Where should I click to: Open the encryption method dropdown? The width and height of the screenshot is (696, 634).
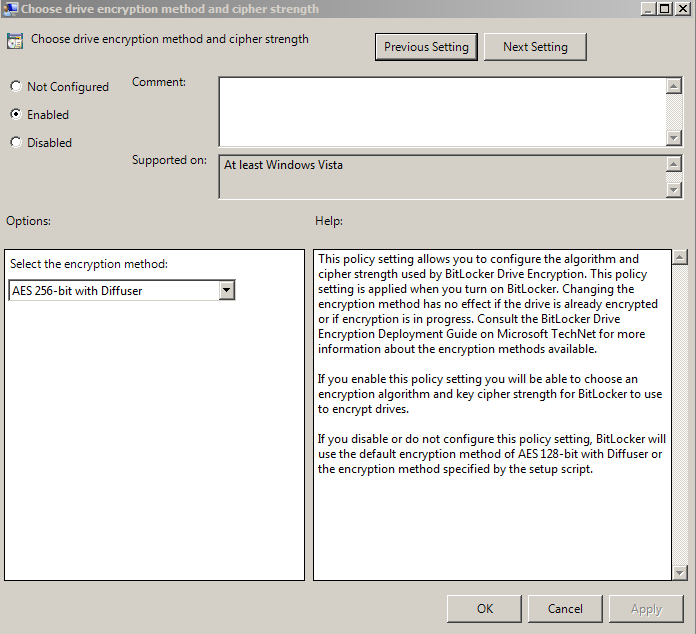pos(226,290)
